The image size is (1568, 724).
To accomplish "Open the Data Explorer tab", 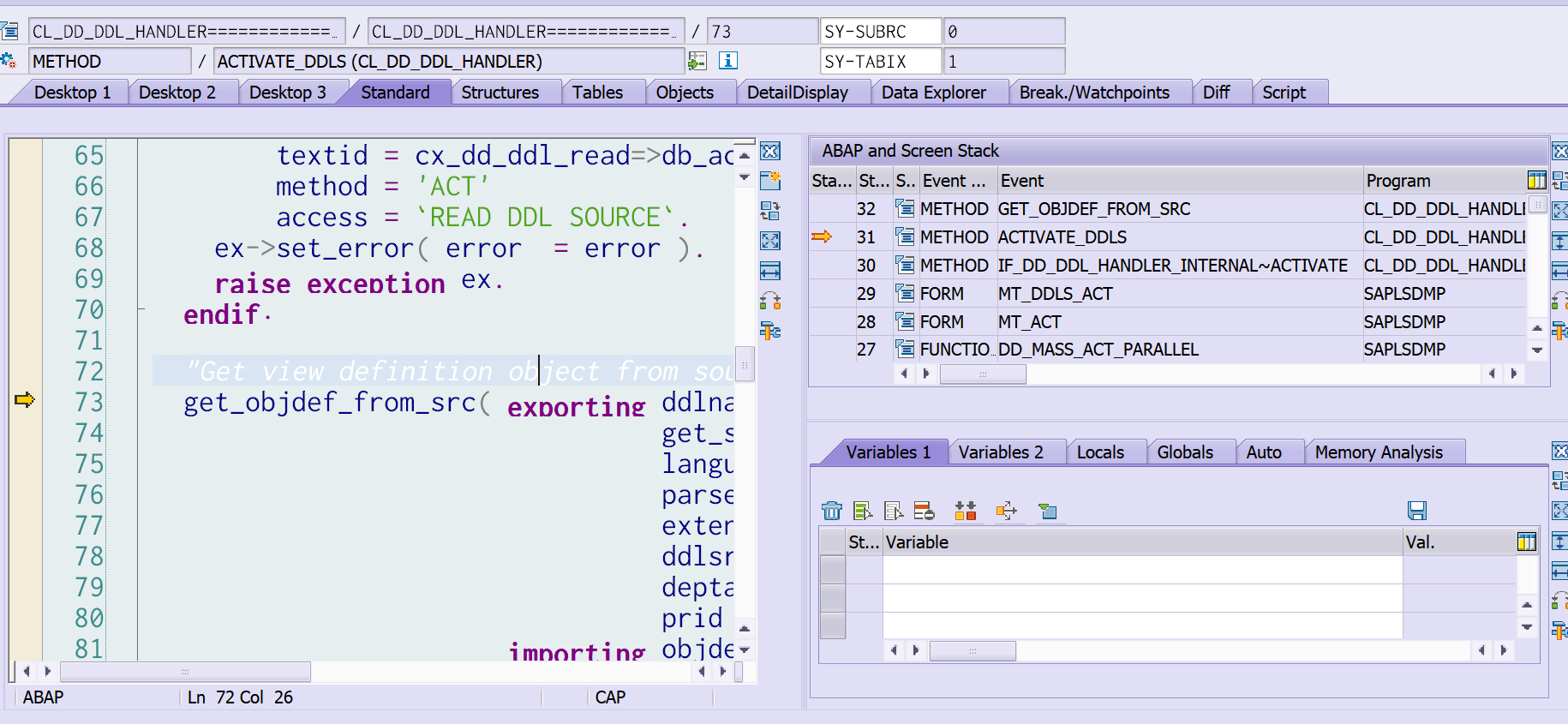I will 933,93.
